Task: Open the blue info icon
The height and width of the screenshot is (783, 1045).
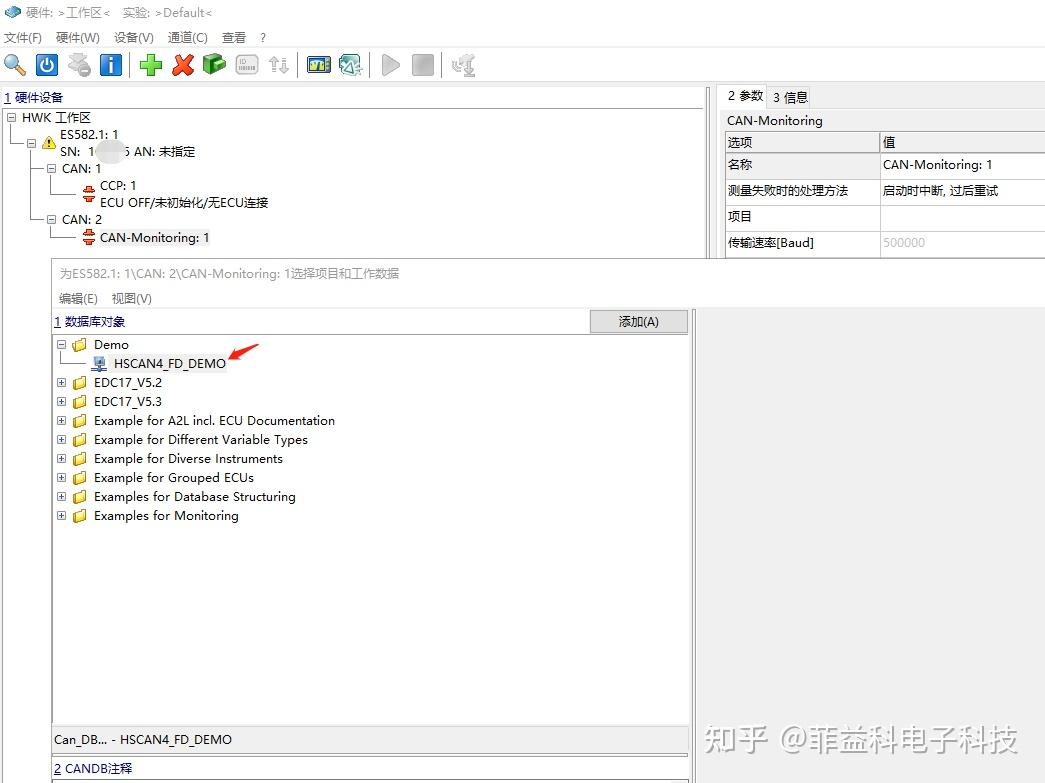Action: tap(111, 64)
